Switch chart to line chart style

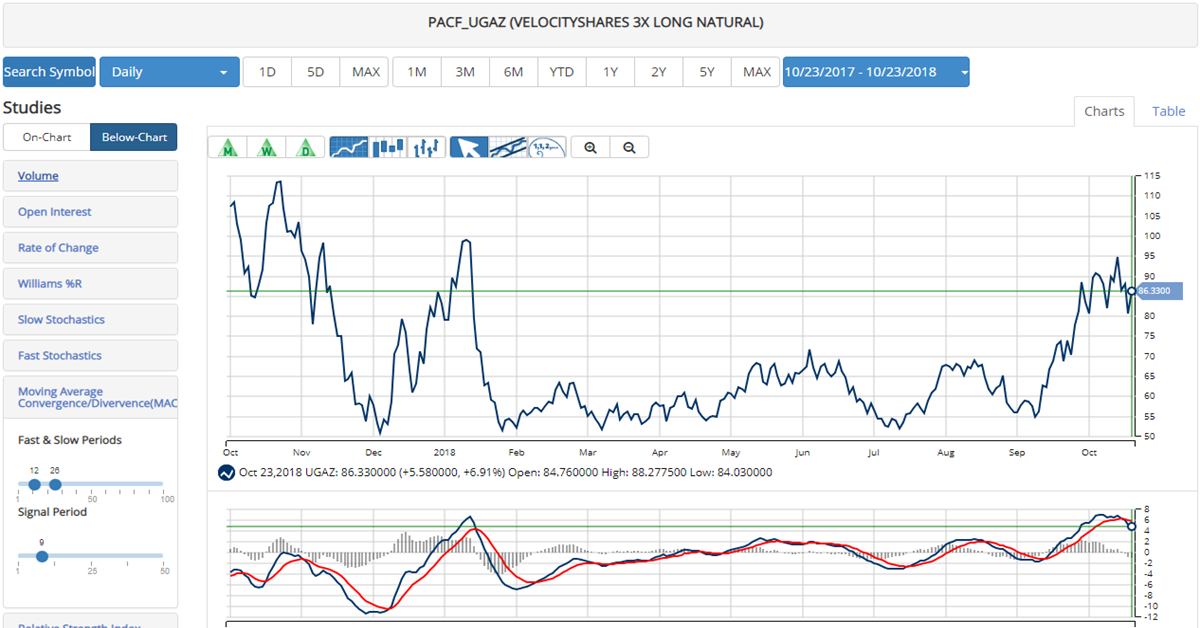click(348, 146)
